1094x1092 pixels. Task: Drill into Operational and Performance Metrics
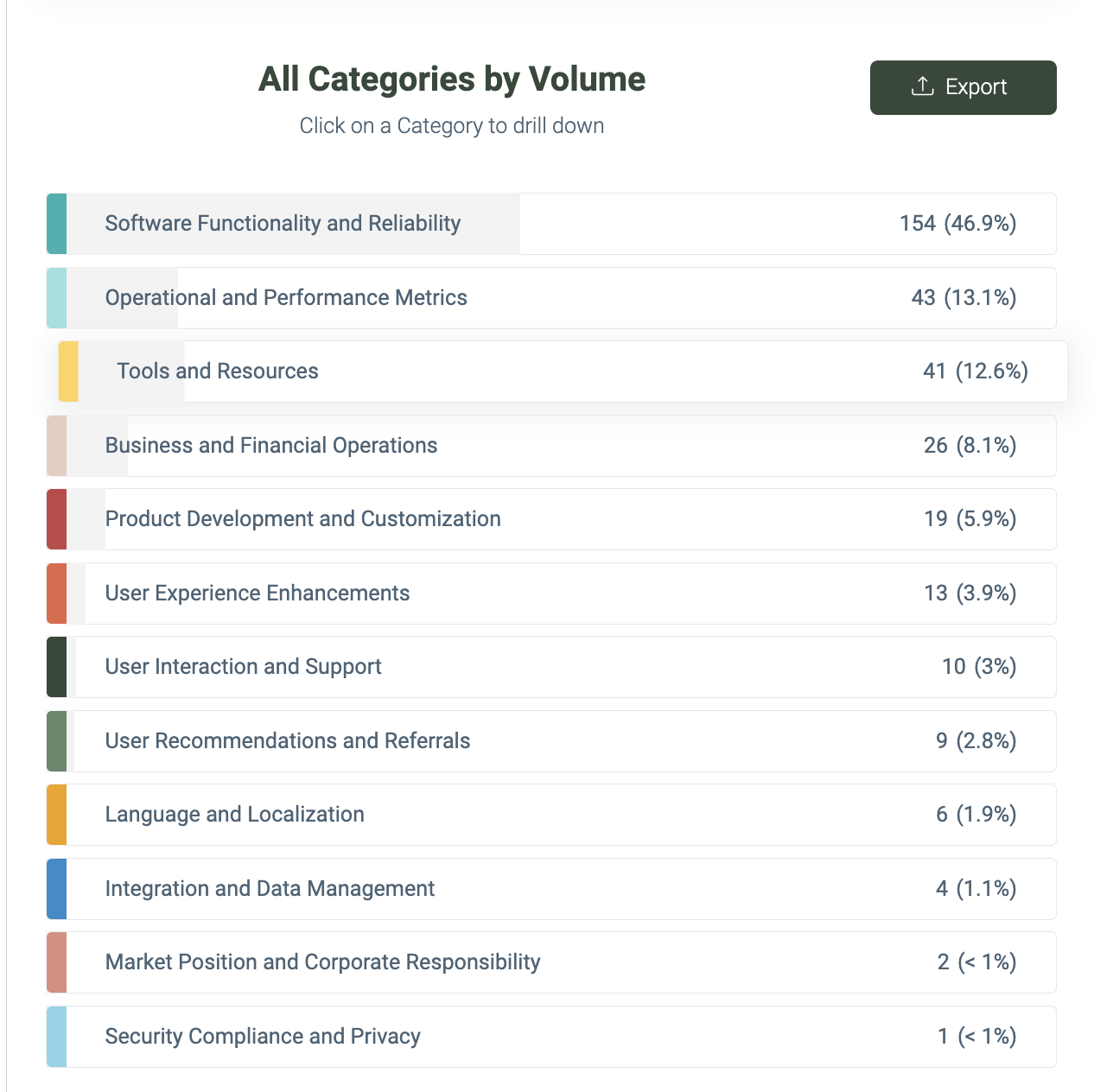[x=551, y=298]
